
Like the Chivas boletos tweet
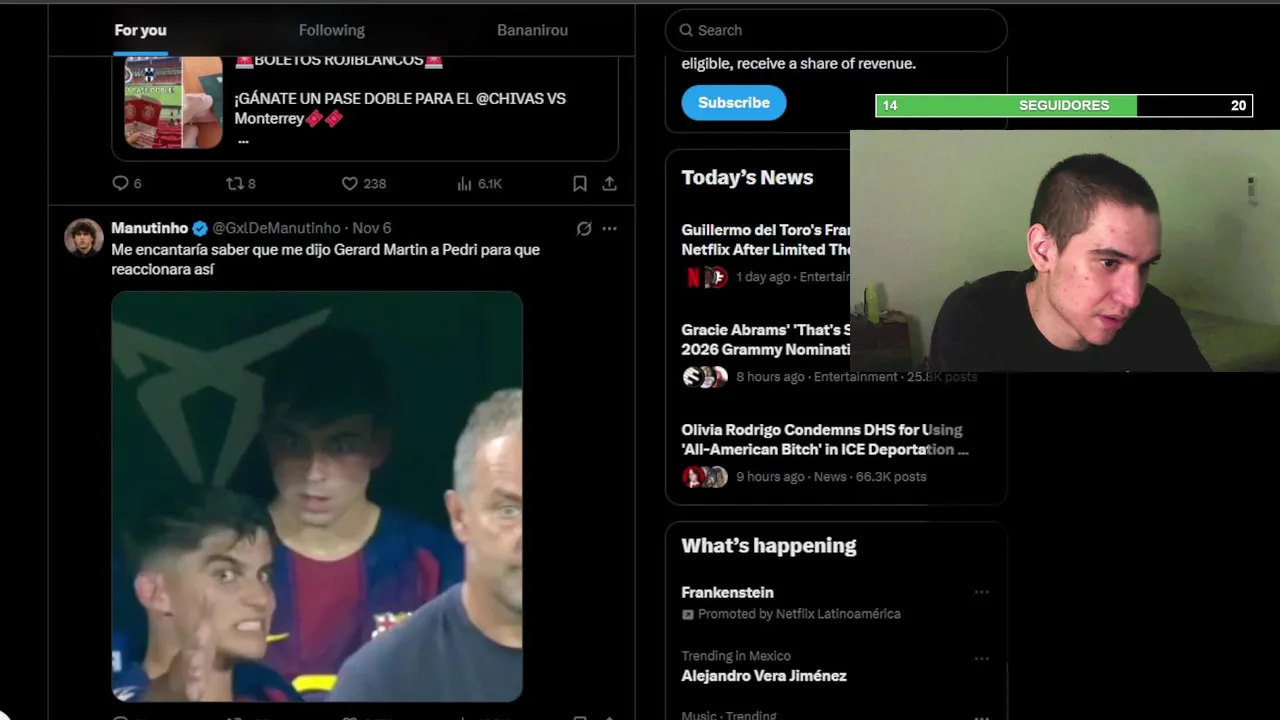pyautogui.click(x=364, y=184)
